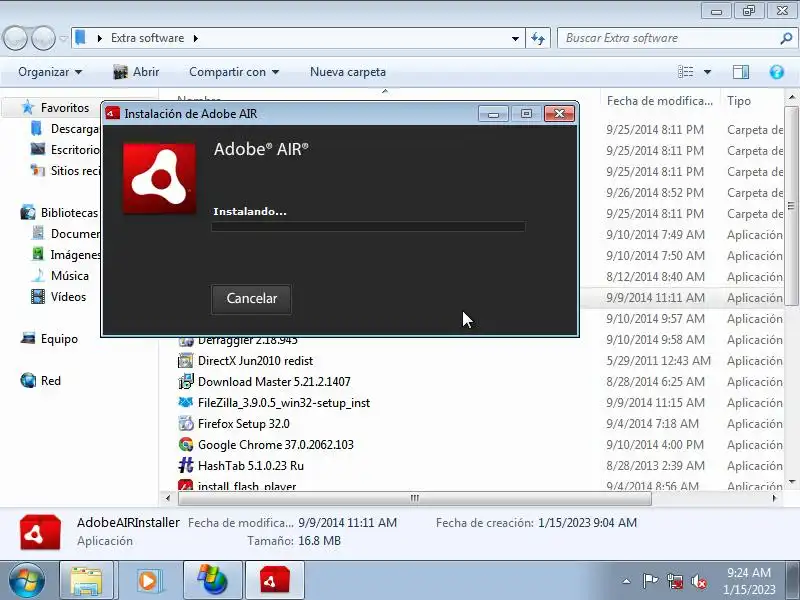Open the muted volume tray icon
This screenshot has width=800, height=600.
click(x=698, y=581)
